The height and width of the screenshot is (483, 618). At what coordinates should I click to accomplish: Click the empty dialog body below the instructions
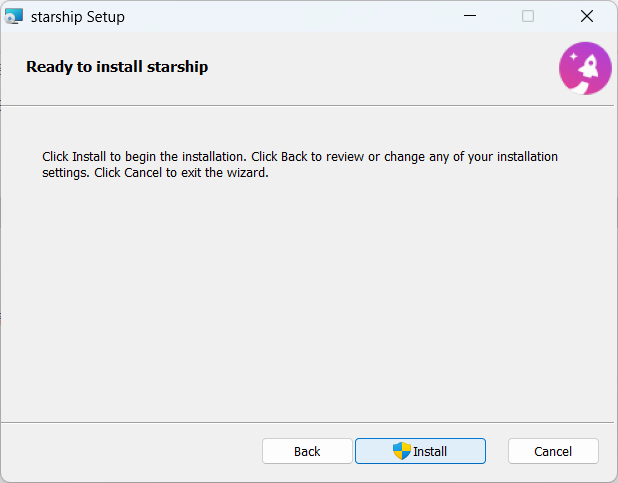307,300
